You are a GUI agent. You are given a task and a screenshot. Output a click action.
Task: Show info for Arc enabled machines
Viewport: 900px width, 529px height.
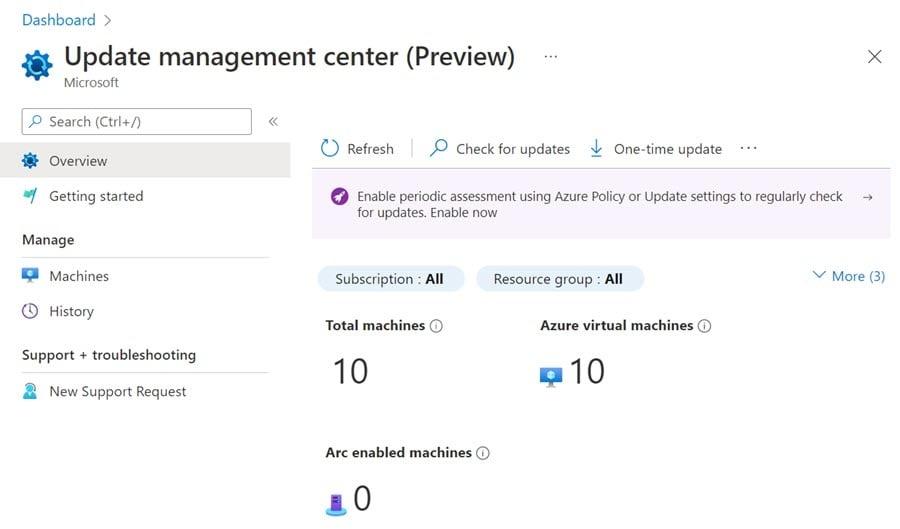(x=483, y=453)
